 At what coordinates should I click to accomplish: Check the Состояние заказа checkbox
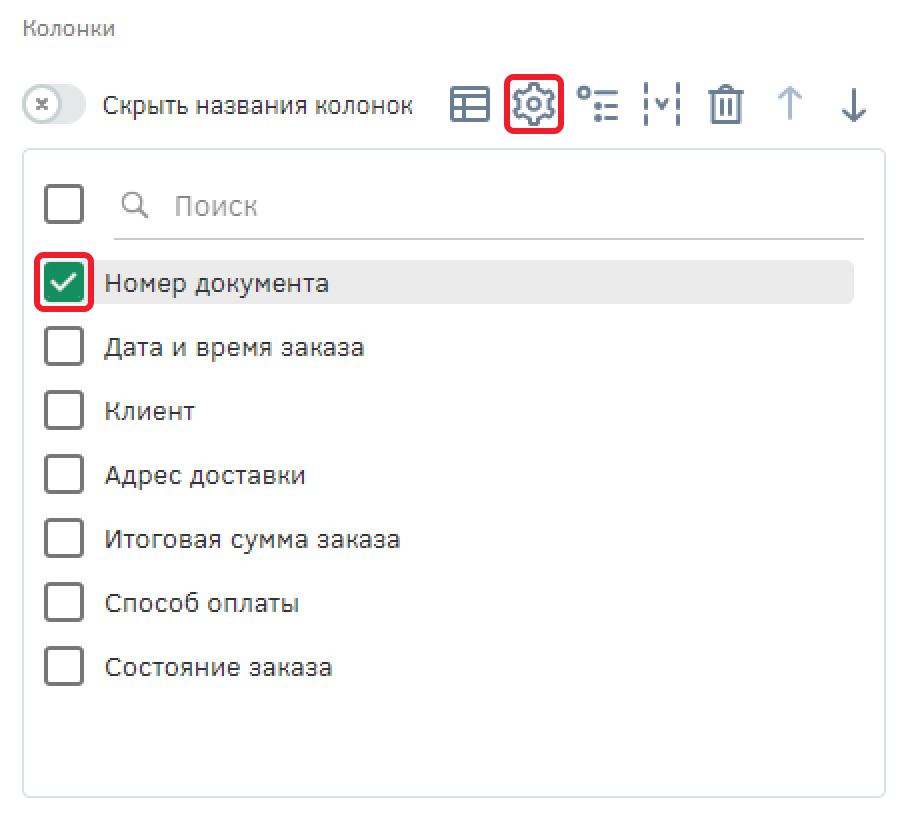[64, 668]
